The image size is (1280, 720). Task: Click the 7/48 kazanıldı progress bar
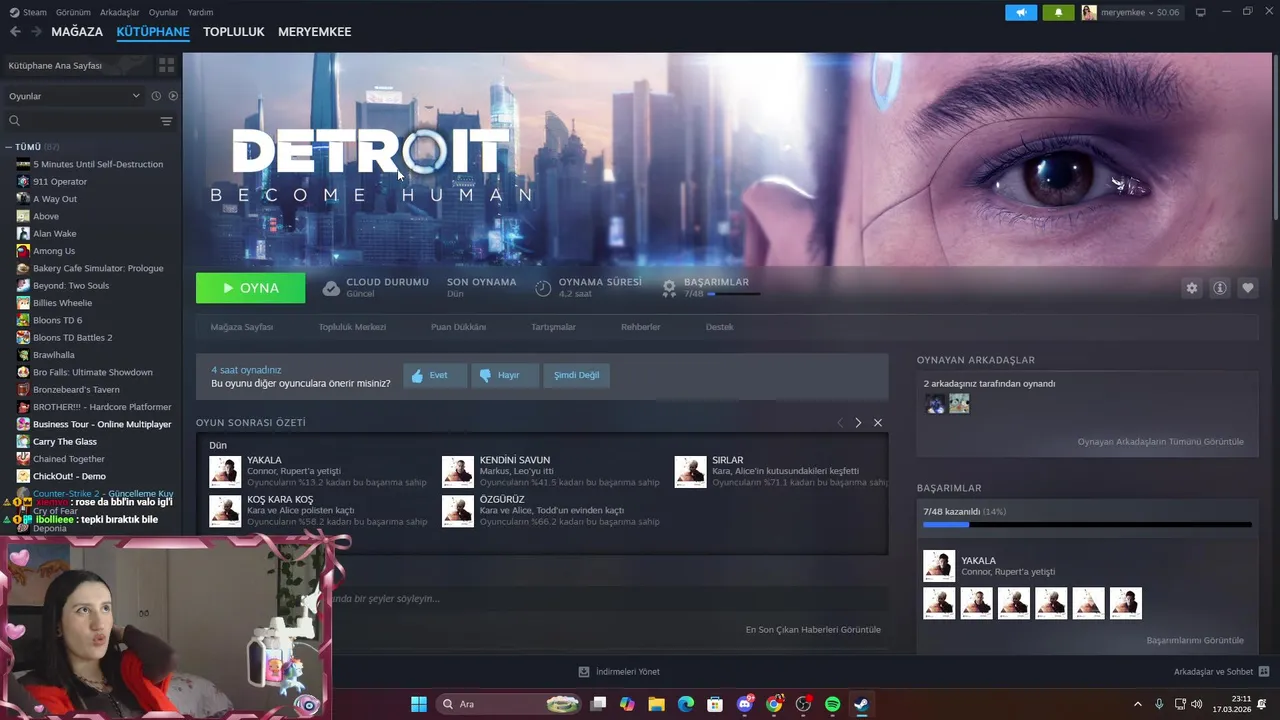1087,524
